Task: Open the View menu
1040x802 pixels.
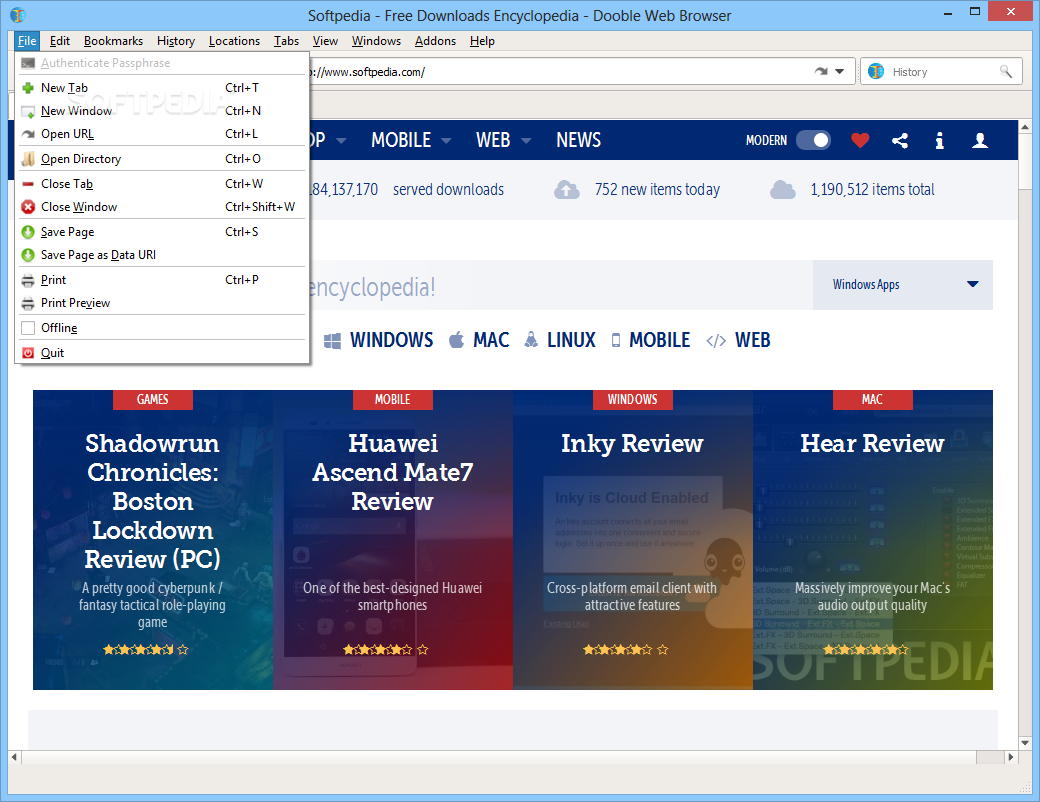Action: click(325, 41)
